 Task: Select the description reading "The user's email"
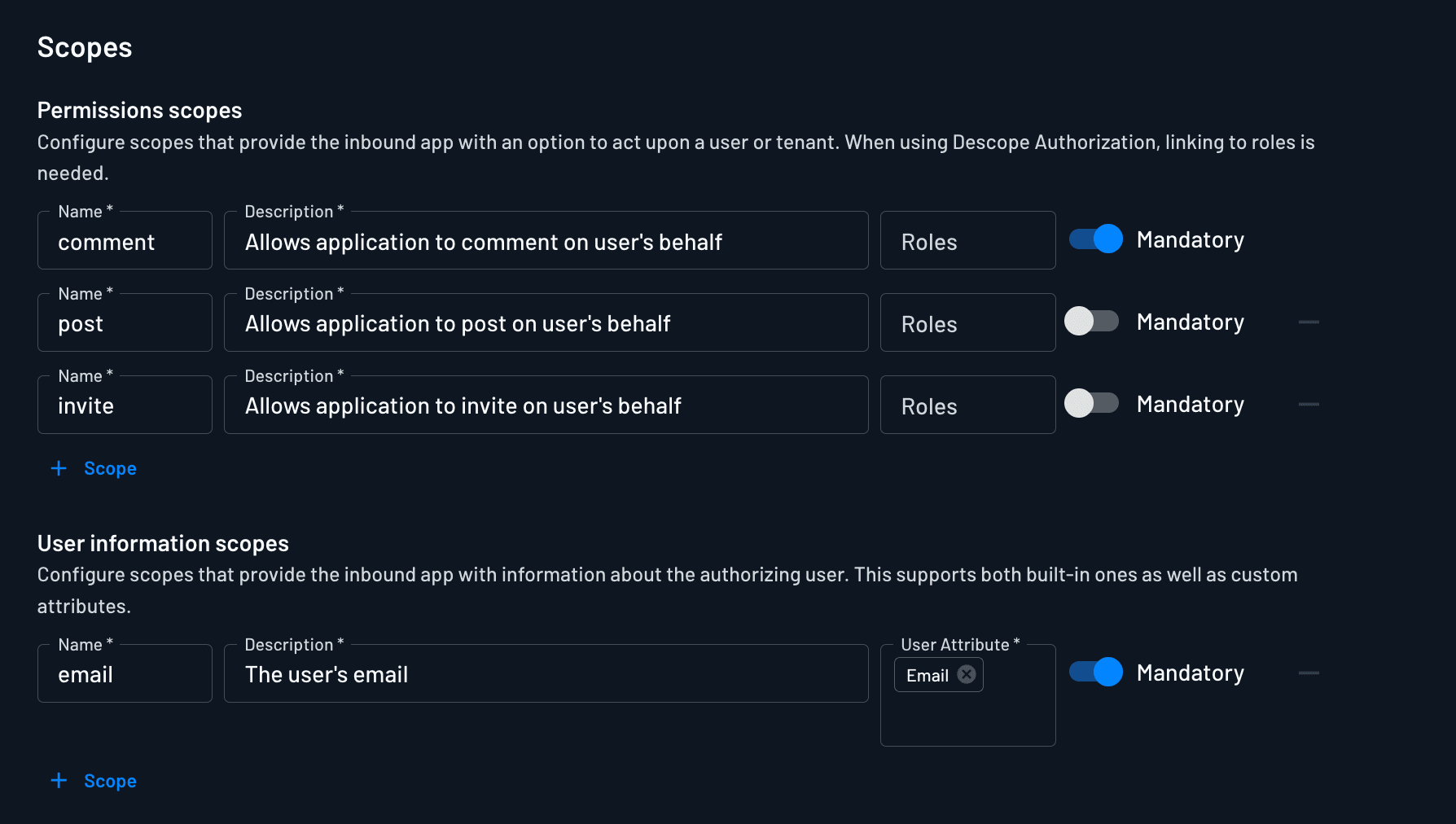(546, 673)
